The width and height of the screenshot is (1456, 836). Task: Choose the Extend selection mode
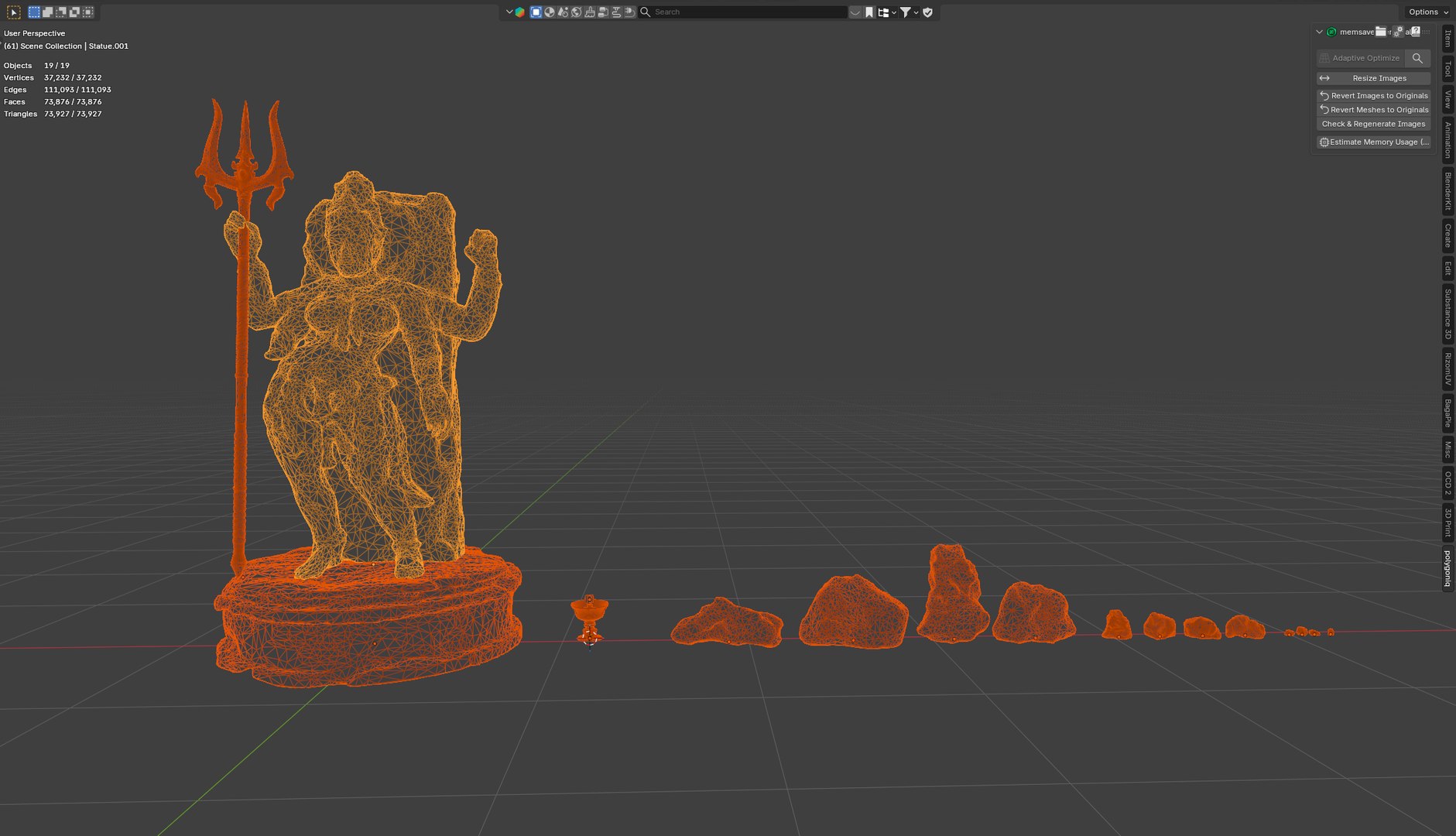[47, 12]
